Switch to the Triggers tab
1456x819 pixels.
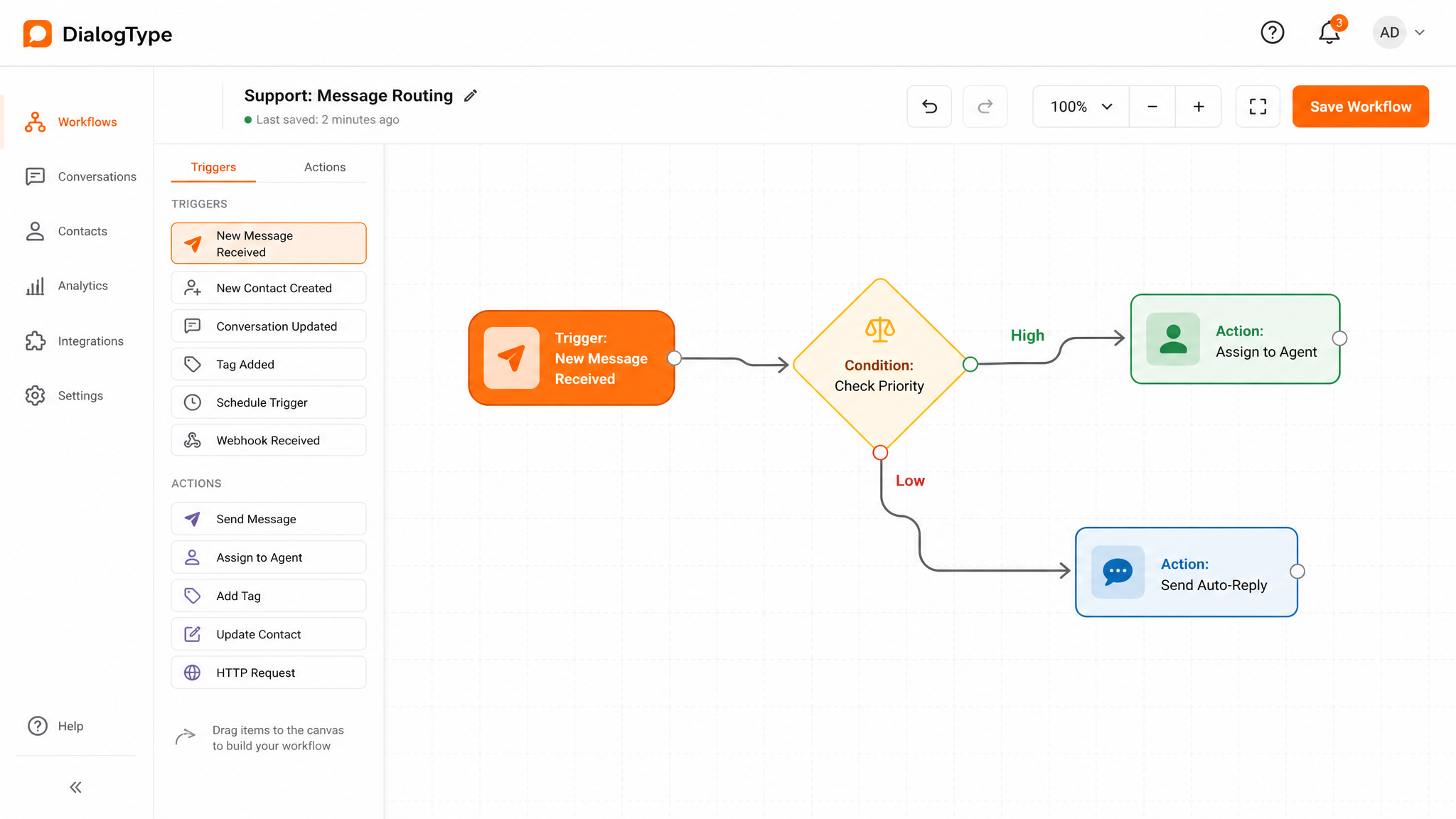(213, 167)
